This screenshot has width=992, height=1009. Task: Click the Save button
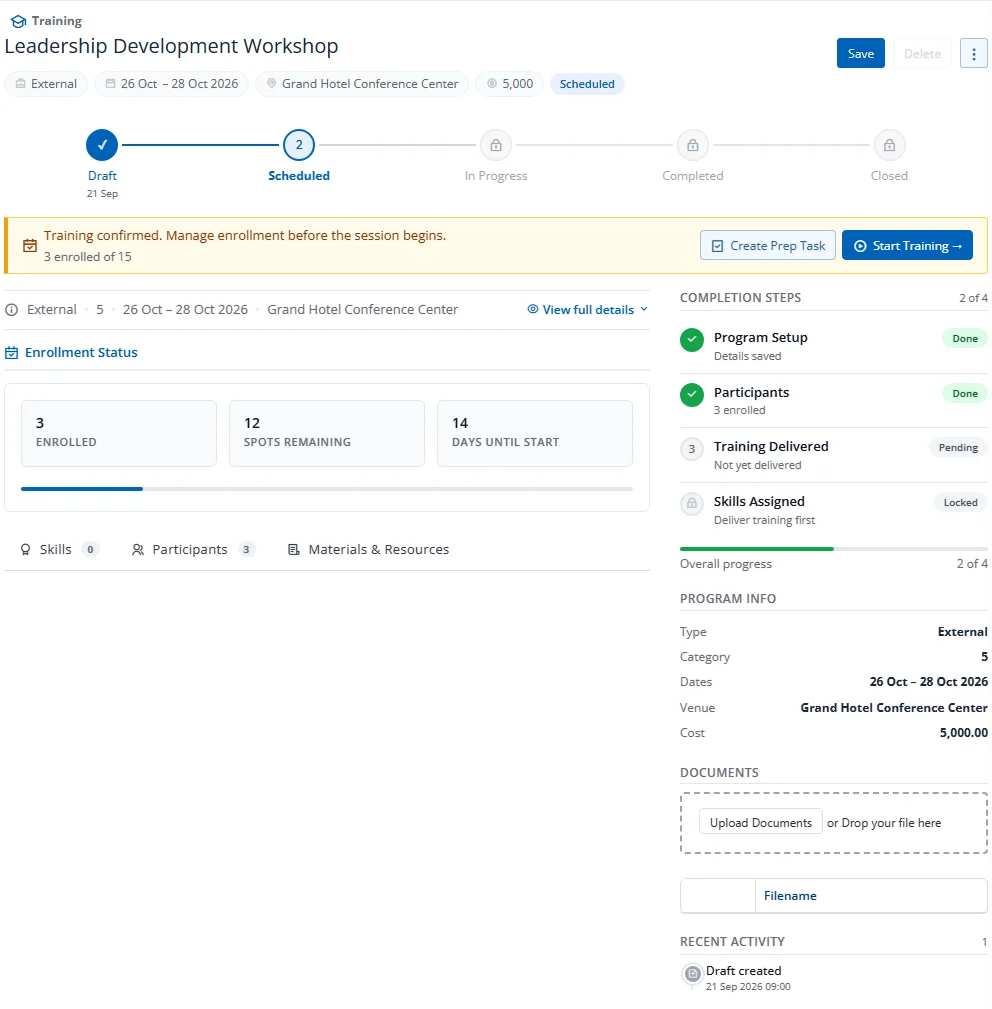point(860,53)
